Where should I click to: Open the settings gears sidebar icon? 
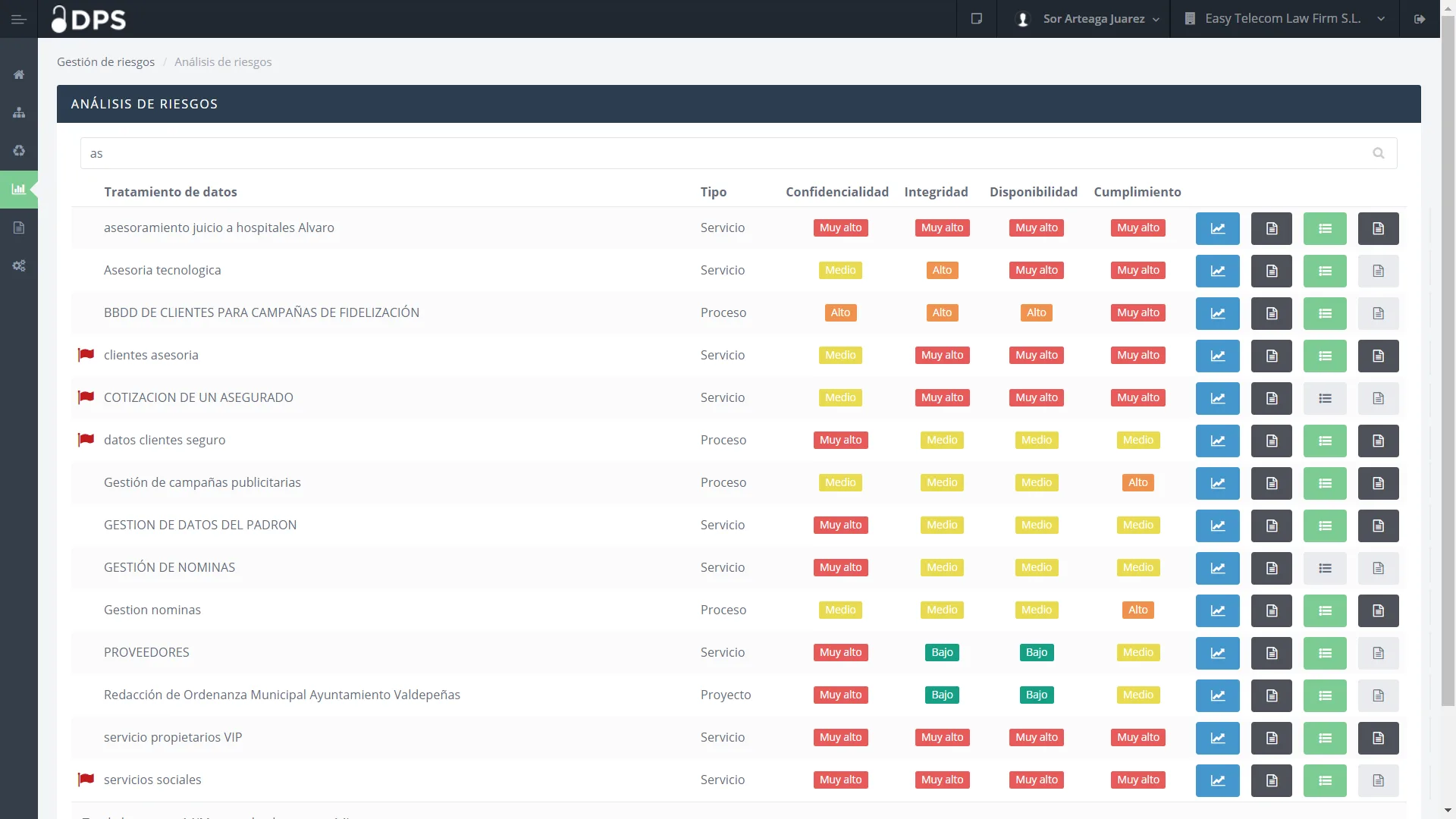pos(19,265)
